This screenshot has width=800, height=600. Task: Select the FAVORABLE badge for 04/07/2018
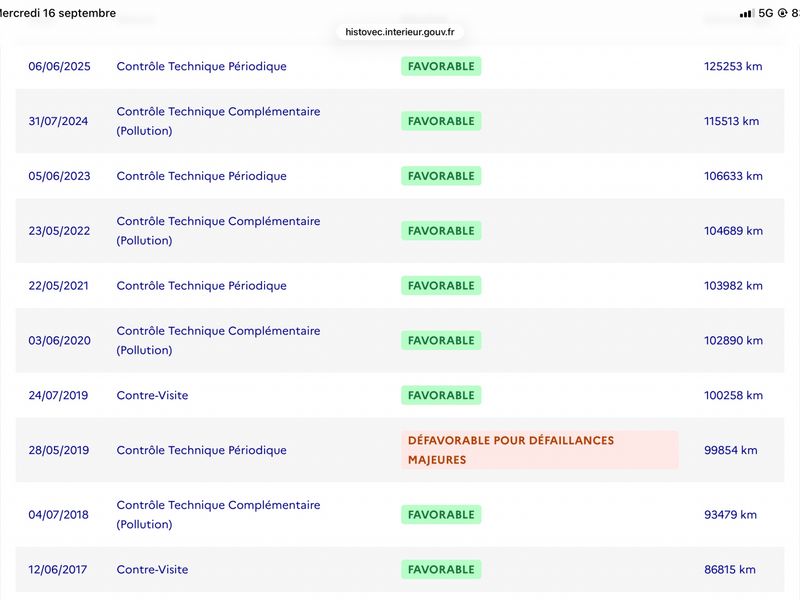pos(441,514)
